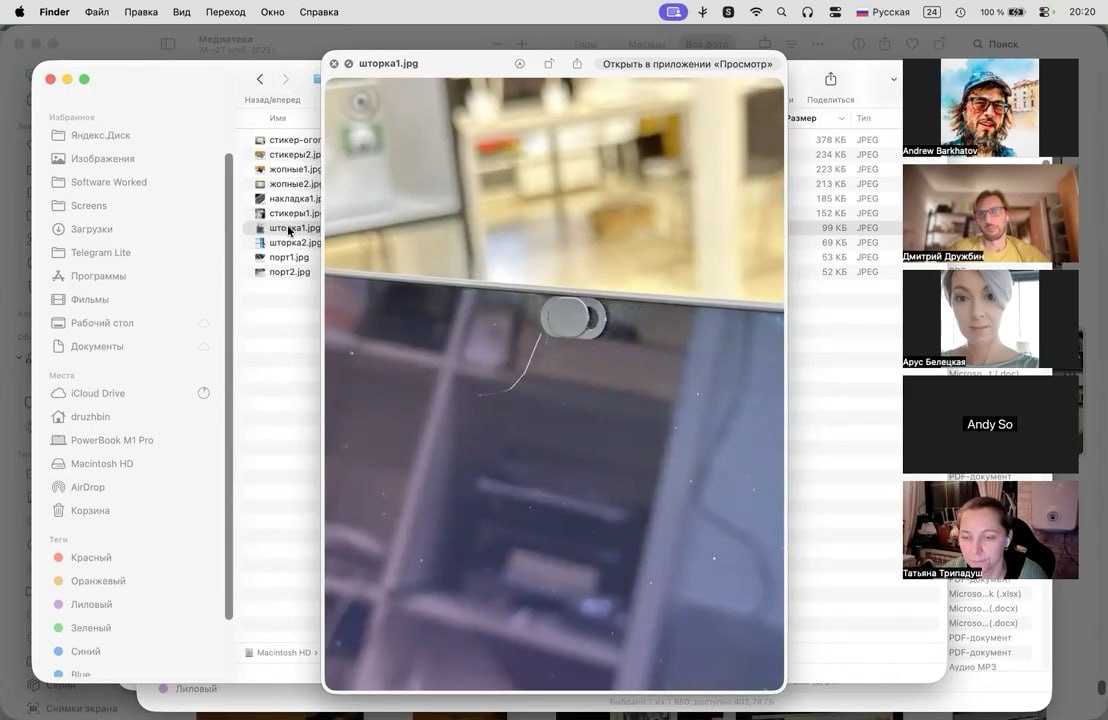Click the full-screen icon in Quick Look header
Image resolution: width=1108 pixels, height=720 pixels.
click(348, 64)
